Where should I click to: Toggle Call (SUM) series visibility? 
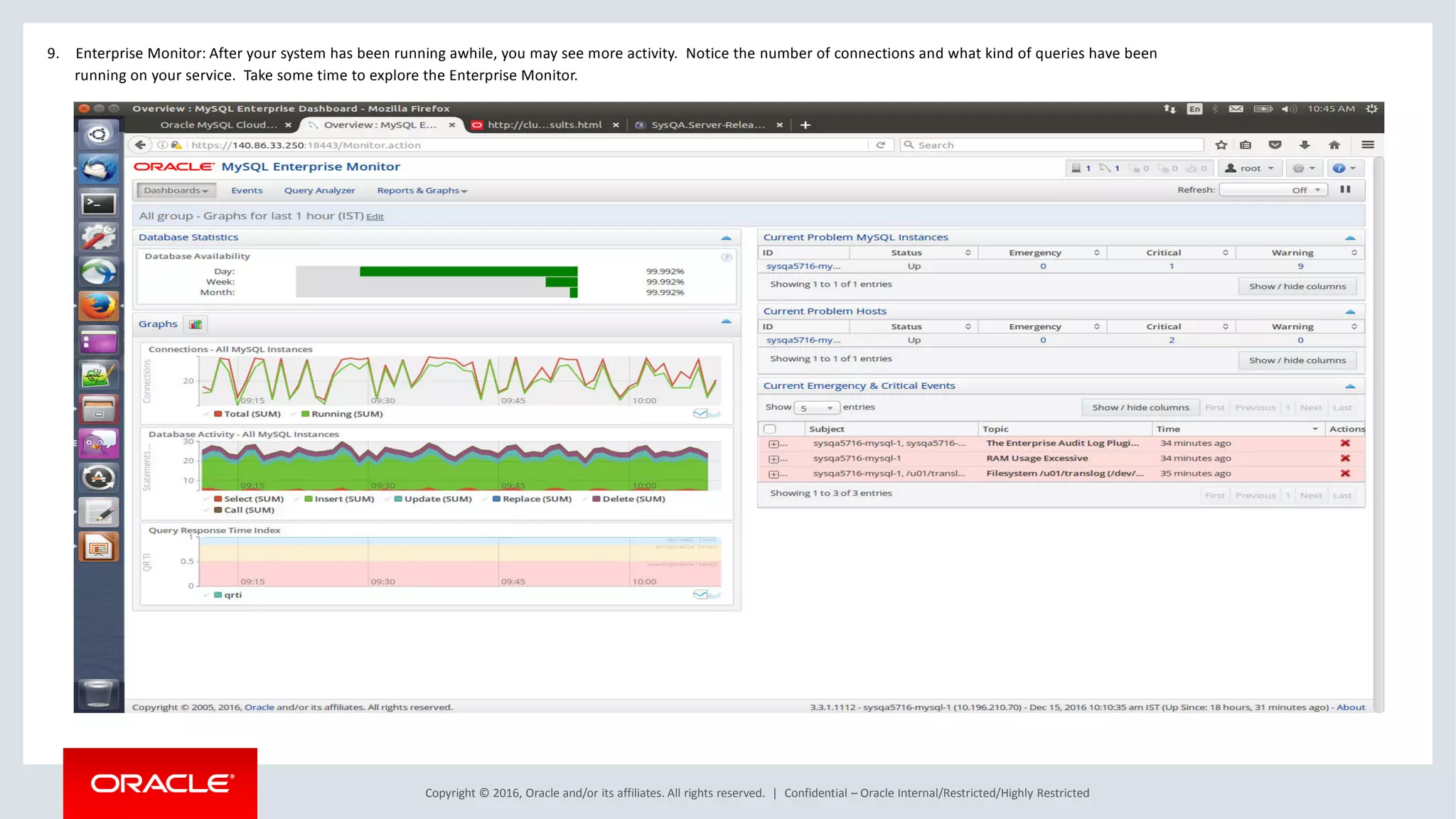(x=244, y=510)
